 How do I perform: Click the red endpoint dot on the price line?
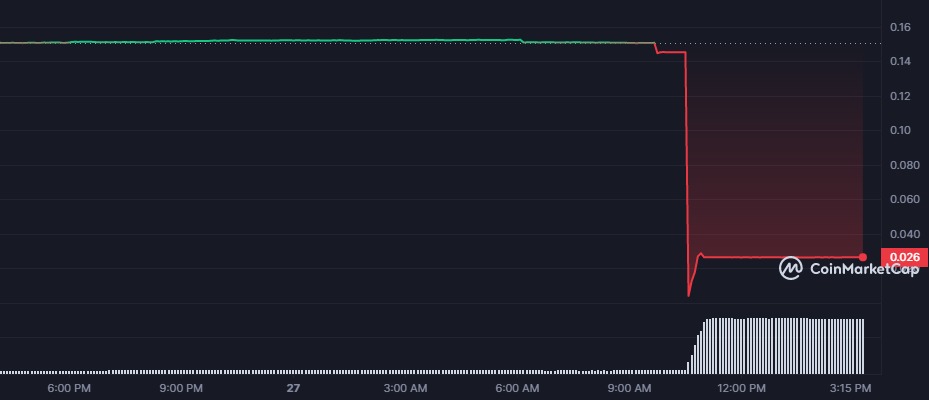(862, 257)
